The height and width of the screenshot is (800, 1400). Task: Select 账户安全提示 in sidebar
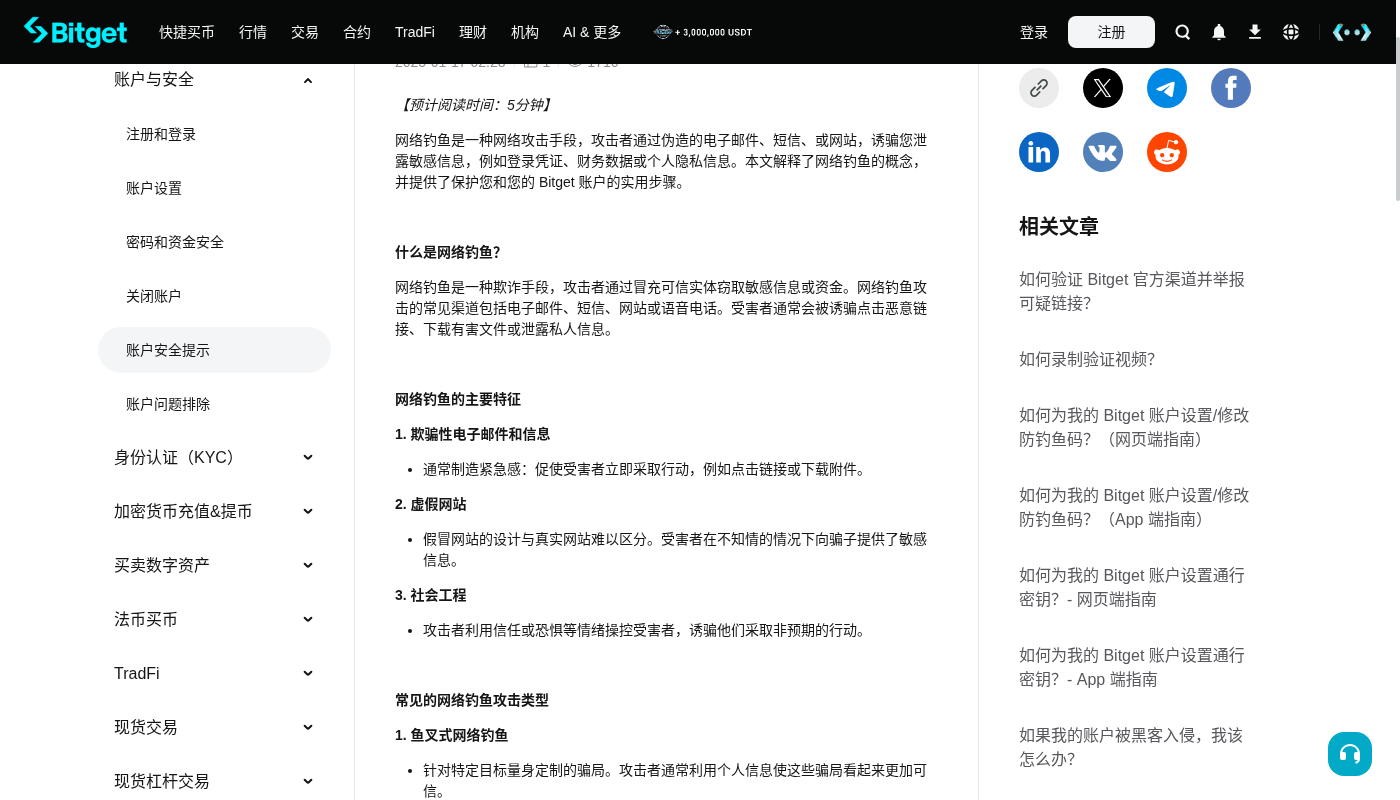point(214,350)
